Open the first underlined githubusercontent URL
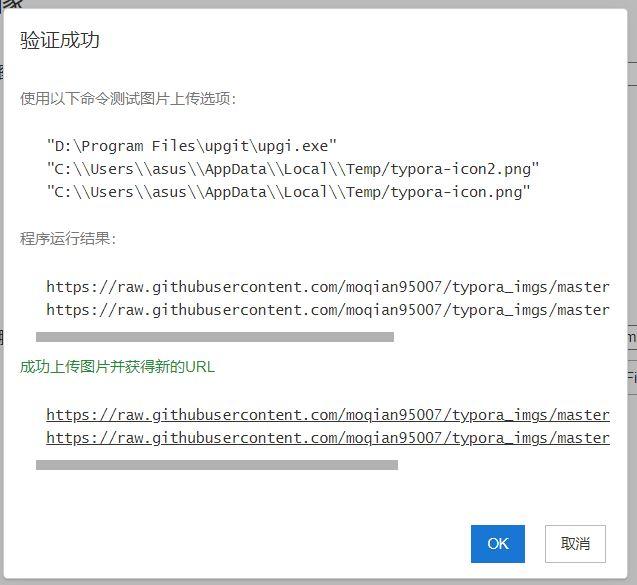This screenshot has width=637, height=585. point(328,415)
